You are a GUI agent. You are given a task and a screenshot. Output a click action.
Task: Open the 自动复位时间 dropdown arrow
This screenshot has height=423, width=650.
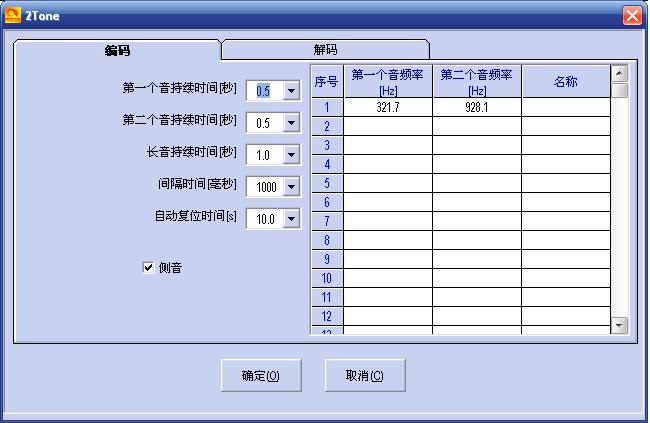(x=291, y=219)
